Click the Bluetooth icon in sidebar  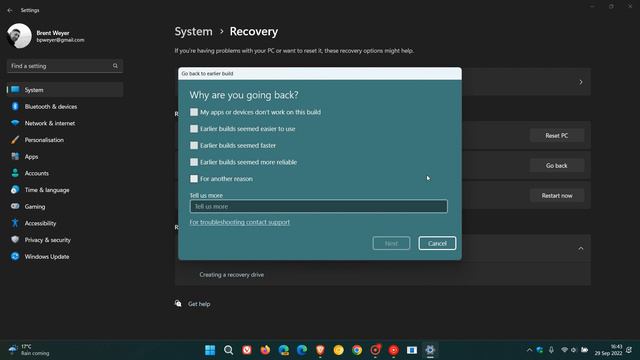click(x=15, y=106)
